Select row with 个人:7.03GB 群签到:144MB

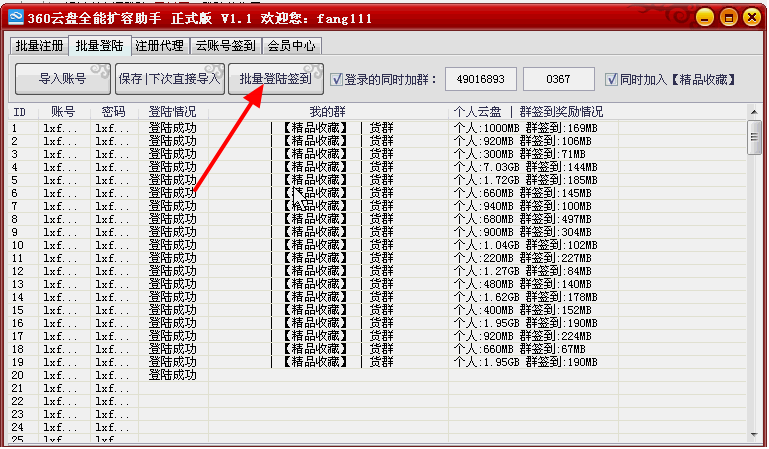[378, 167]
